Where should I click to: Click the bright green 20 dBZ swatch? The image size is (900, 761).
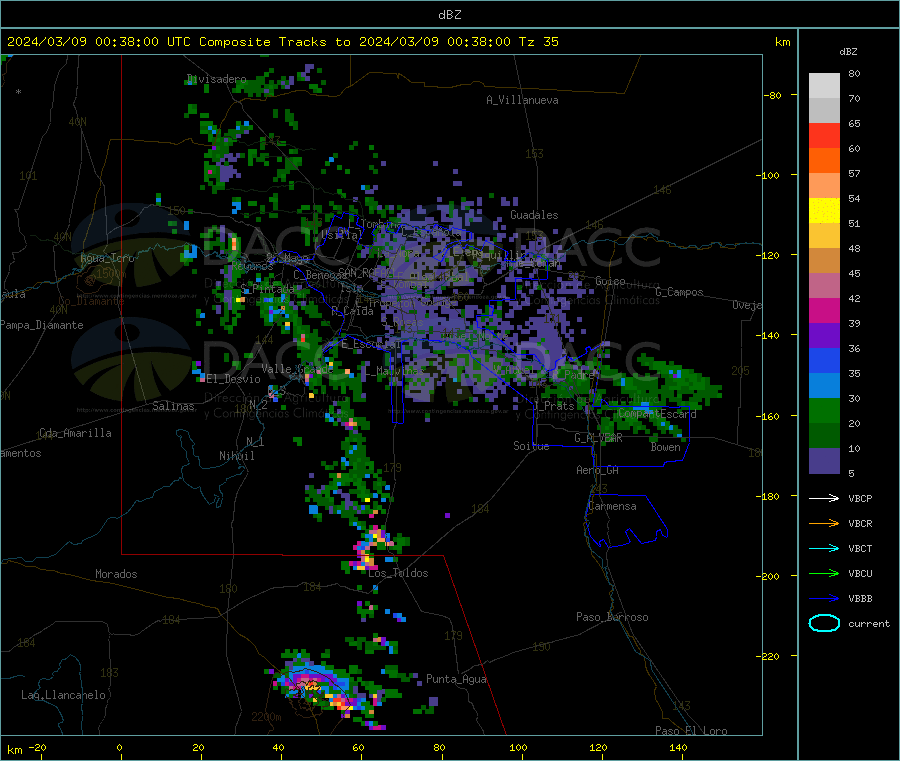(x=824, y=410)
